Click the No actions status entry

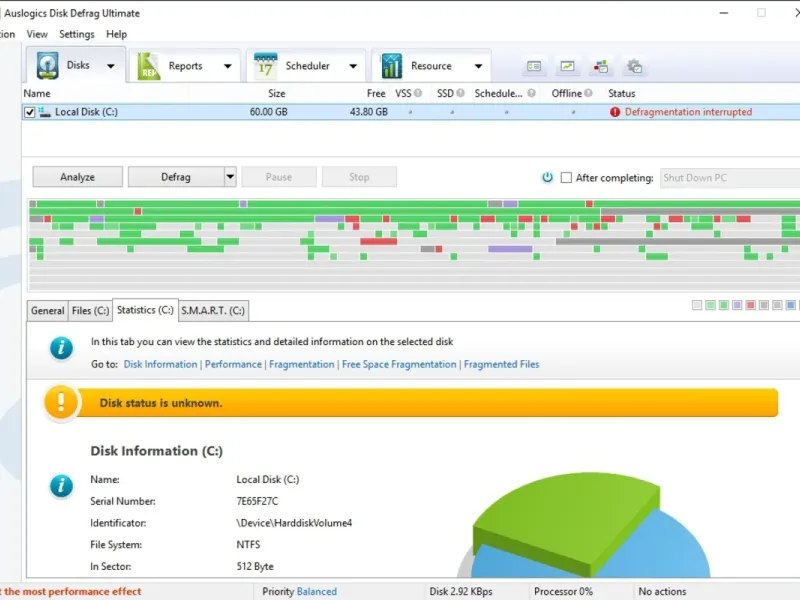(662, 591)
